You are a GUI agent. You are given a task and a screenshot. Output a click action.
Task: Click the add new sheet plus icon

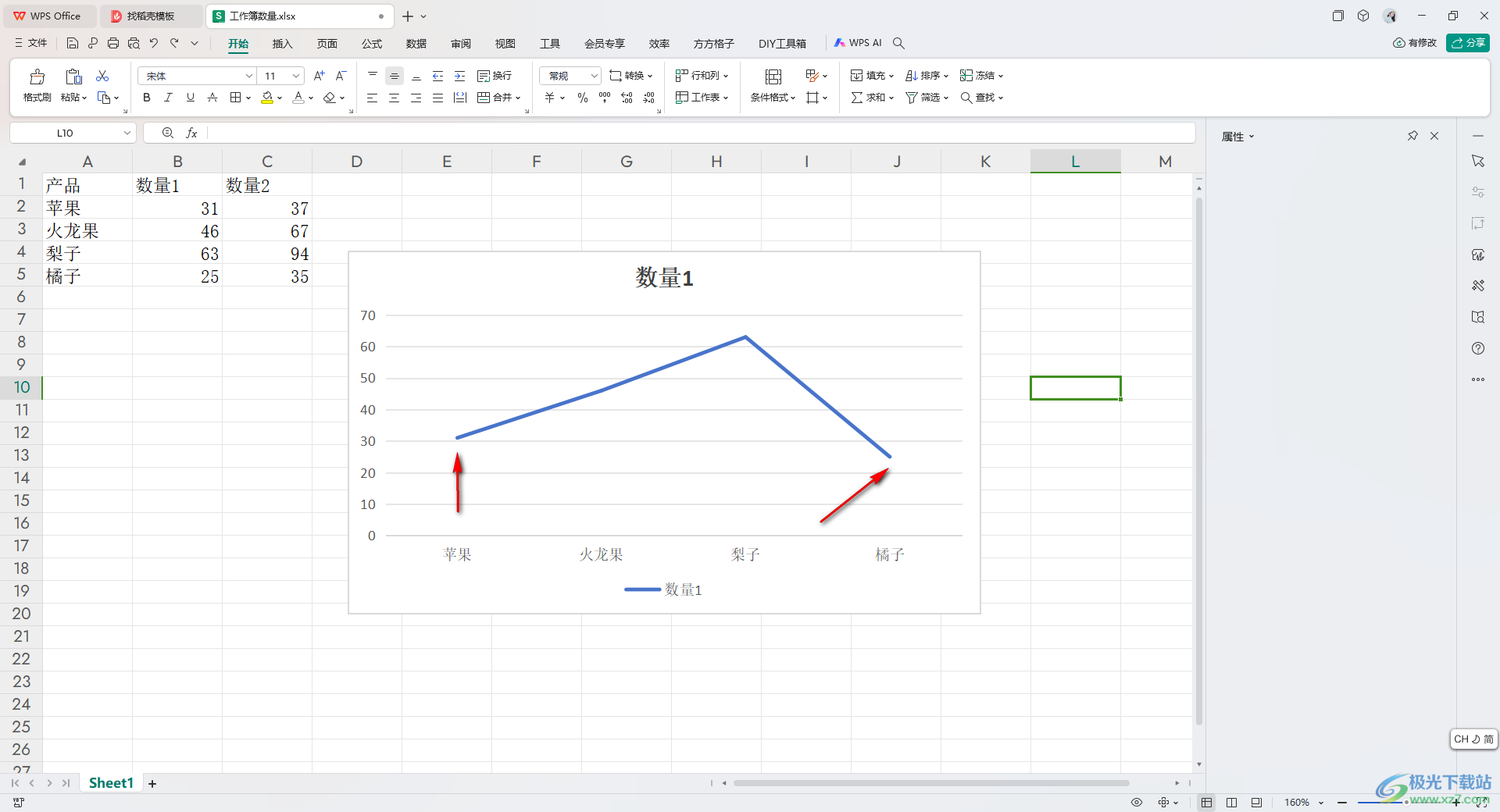(152, 783)
